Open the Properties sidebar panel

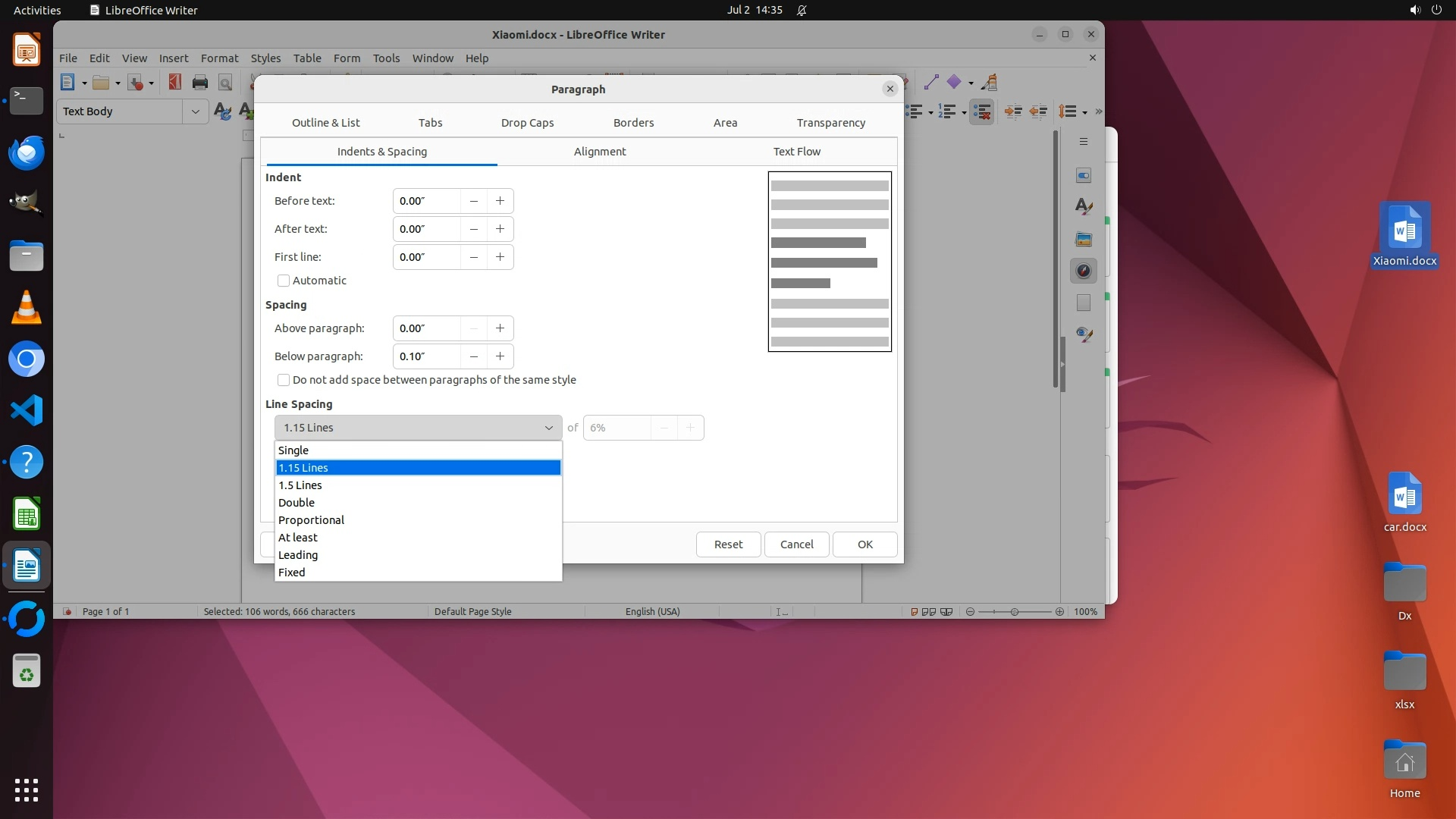tap(1084, 175)
